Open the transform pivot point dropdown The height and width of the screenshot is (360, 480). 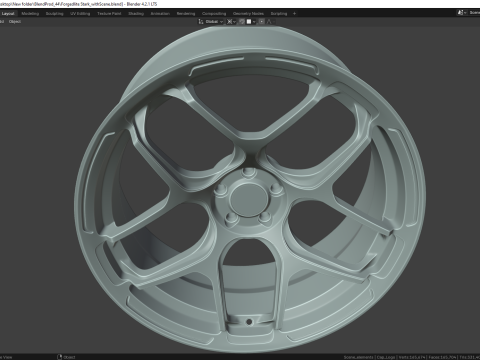tap(231, 22)
